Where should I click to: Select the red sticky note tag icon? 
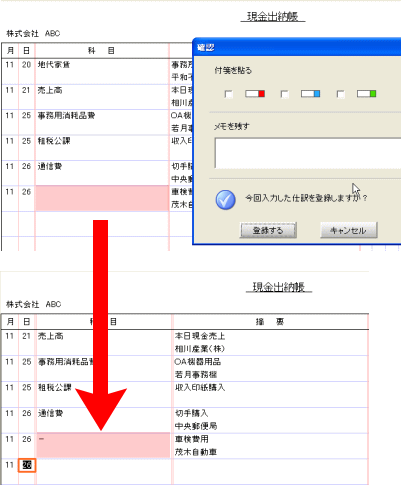click(255, 94)
